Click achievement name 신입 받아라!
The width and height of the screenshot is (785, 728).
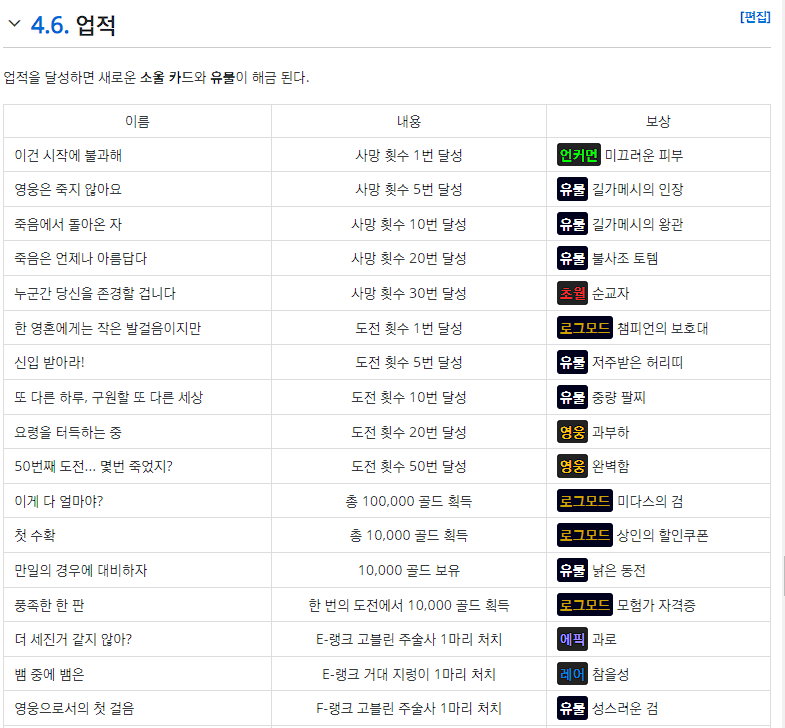coord(49,362)
